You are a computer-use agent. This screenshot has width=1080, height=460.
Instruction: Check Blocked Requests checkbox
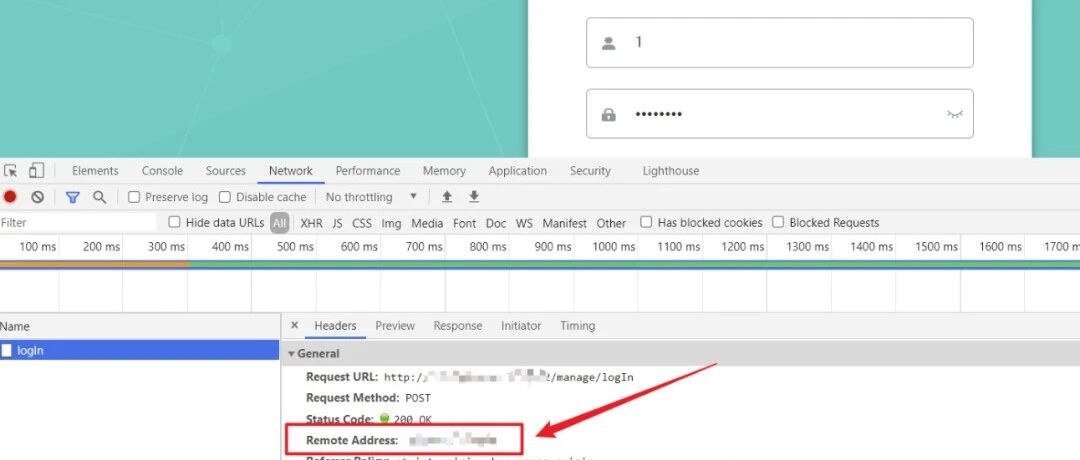tap(778, 222)
